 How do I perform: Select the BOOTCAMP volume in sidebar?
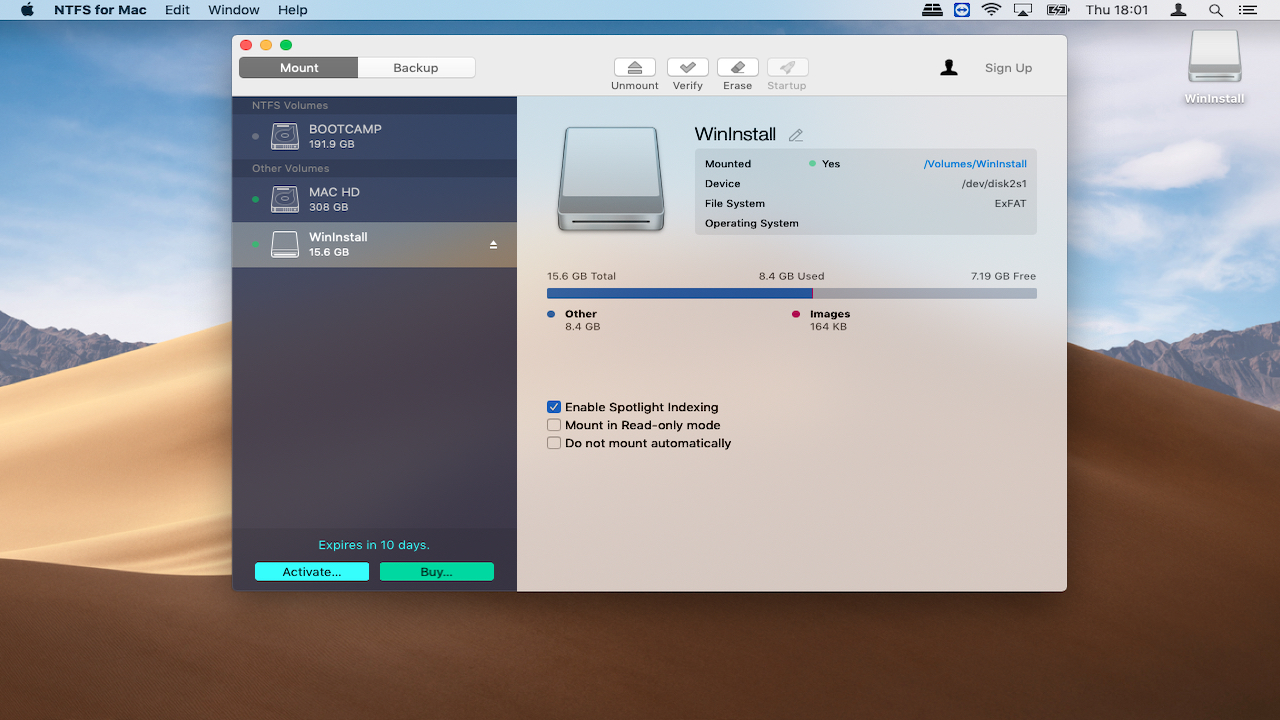(374, 136)
